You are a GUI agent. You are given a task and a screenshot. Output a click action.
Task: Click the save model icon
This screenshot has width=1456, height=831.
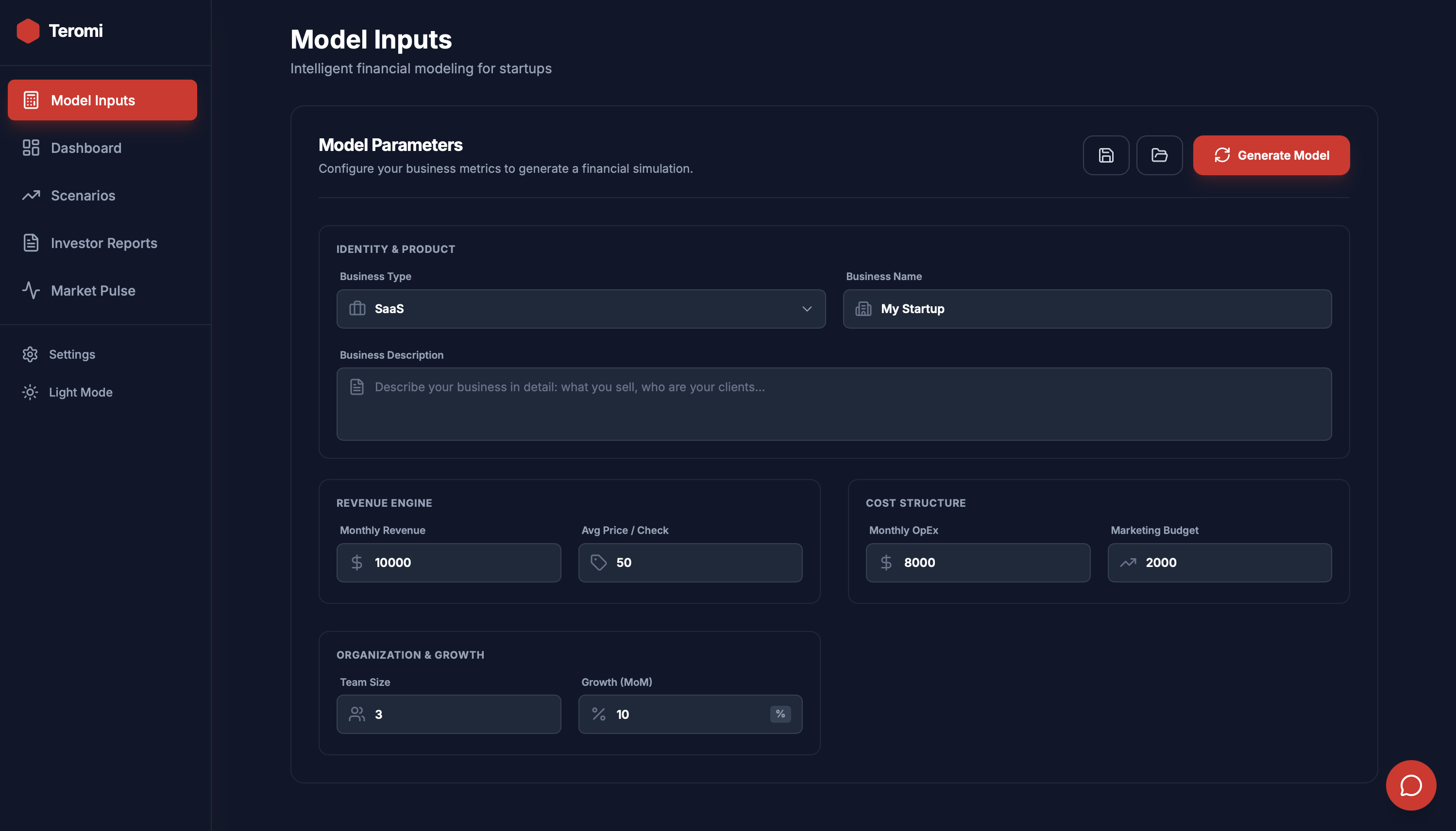[x=1105, y=155]
